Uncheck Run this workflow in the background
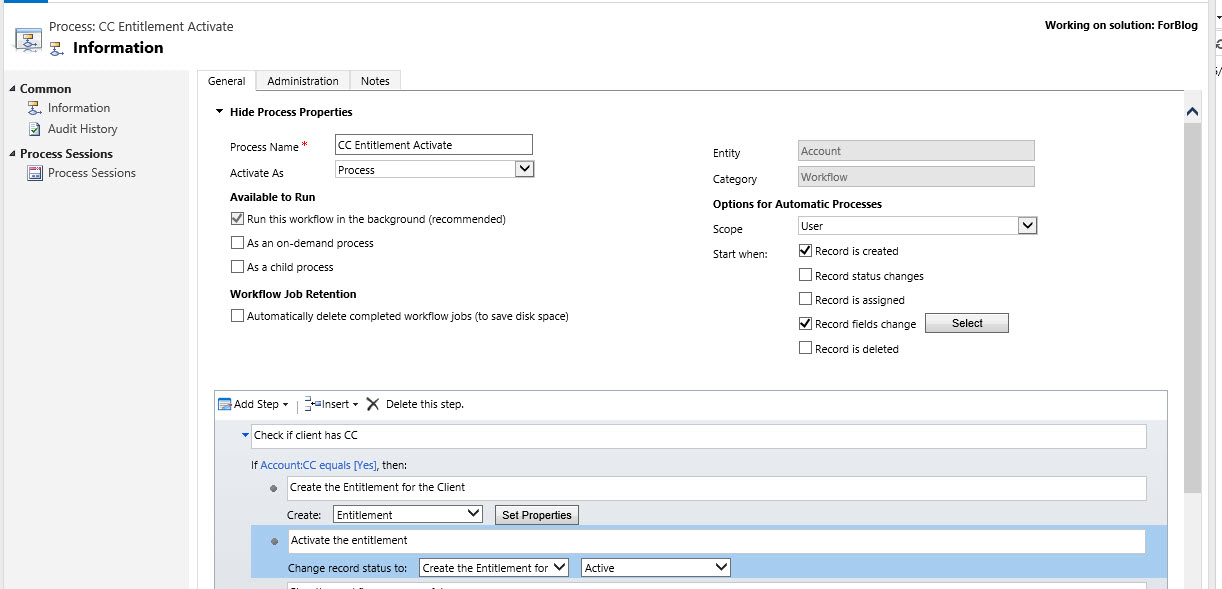This screenshot has height=589, width=1222. click(237, 219)
